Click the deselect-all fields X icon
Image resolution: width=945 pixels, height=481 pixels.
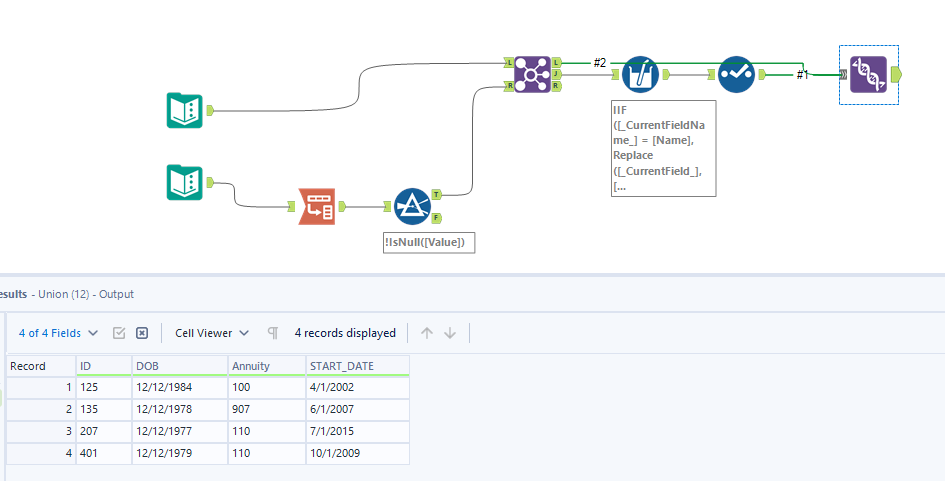(x=142, y=333)
